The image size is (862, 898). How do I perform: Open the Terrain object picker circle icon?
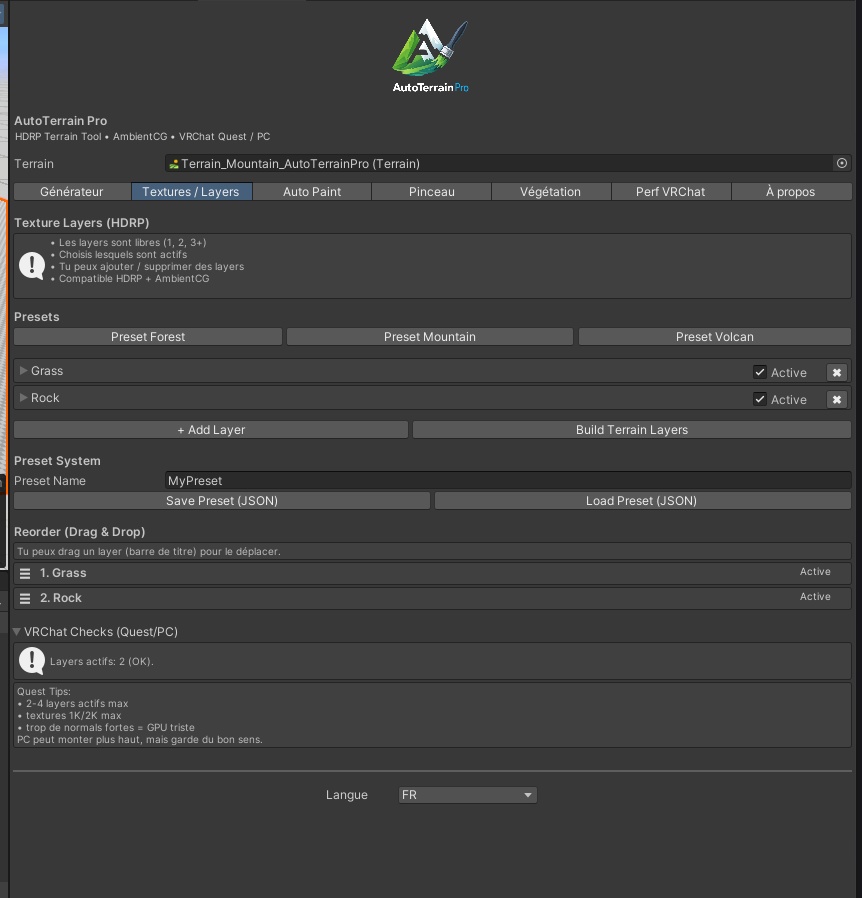click(841, 163)
